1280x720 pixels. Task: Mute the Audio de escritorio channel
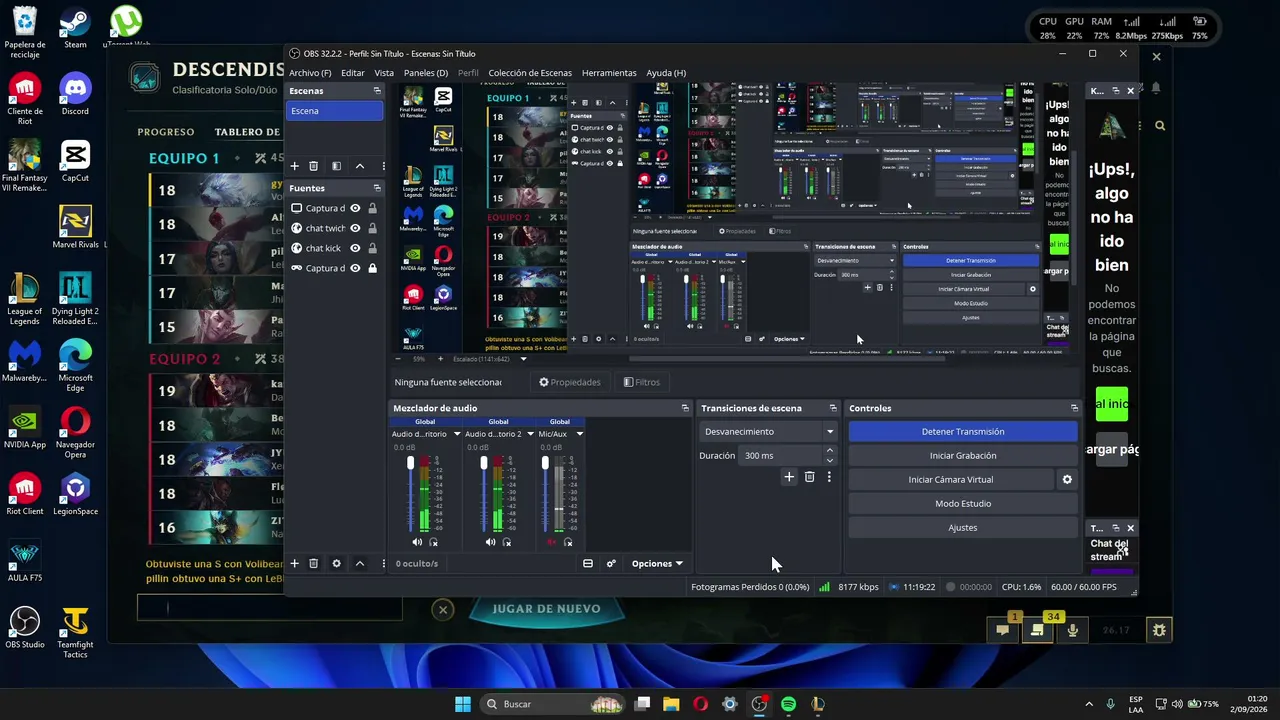point(417,542)
